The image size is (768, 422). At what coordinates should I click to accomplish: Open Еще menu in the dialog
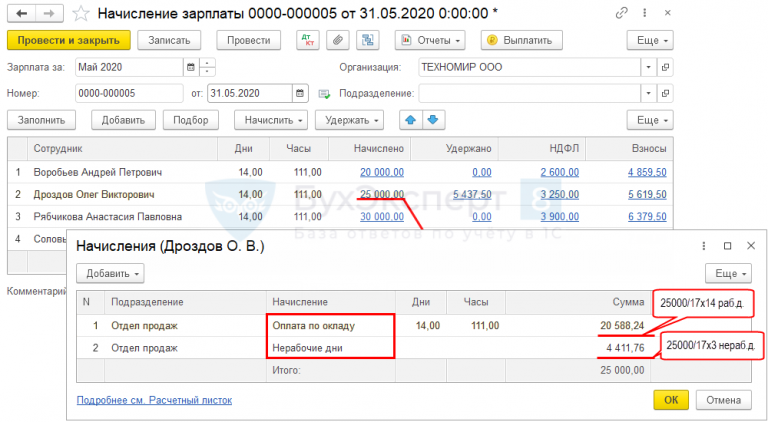pos(728,272)
